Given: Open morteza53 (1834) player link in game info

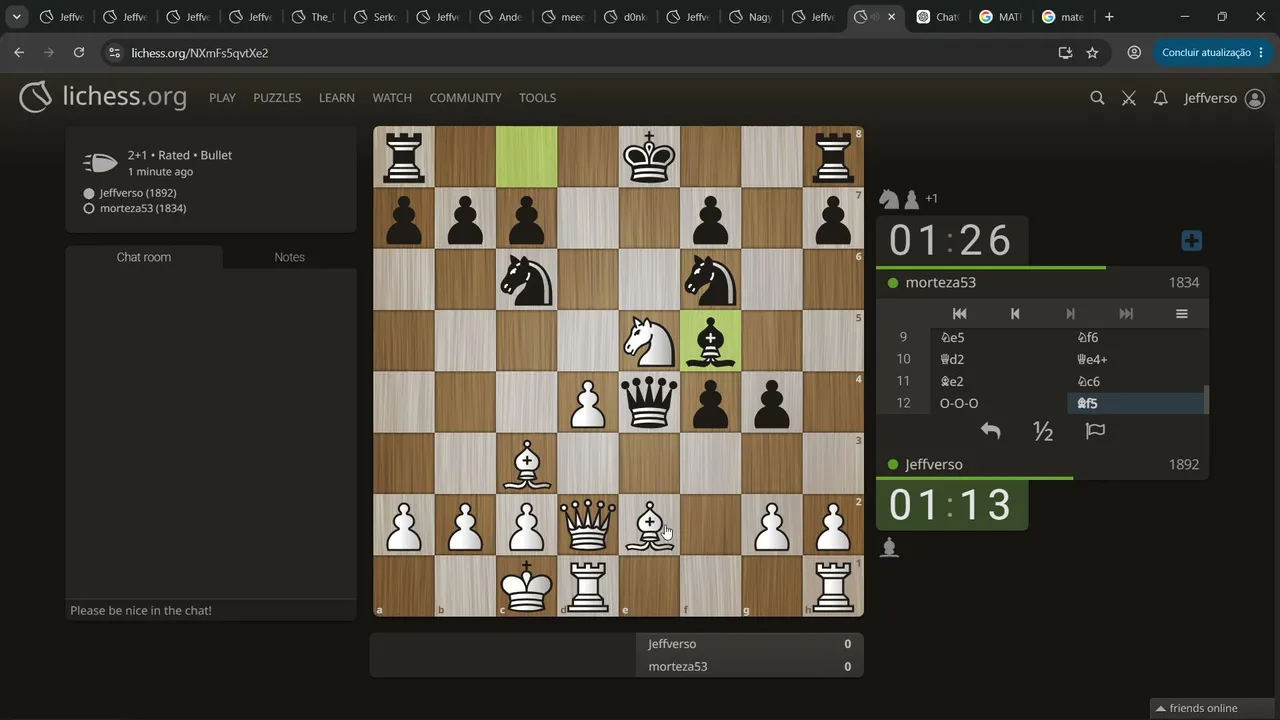Looking at the screenshot, I should point(143,208).
